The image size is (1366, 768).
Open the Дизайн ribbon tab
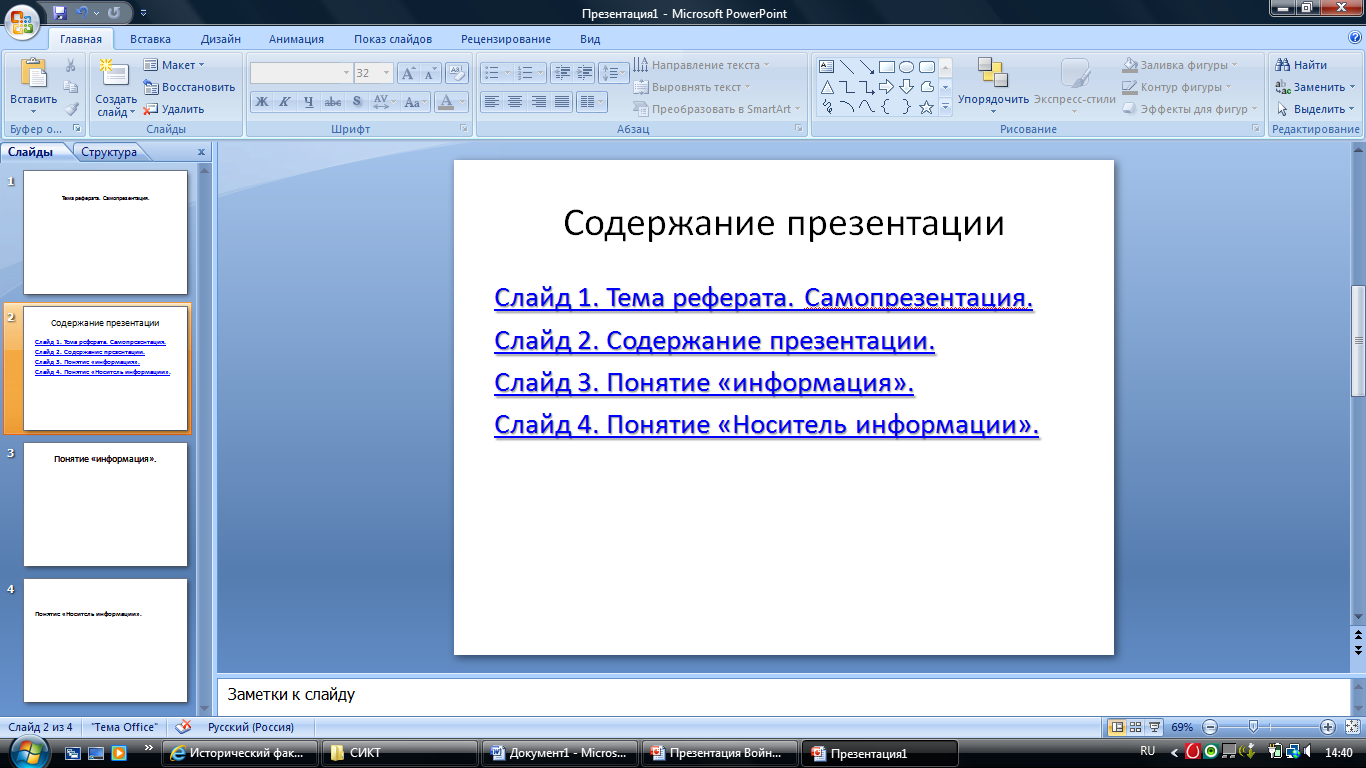[x=220, y=39]
